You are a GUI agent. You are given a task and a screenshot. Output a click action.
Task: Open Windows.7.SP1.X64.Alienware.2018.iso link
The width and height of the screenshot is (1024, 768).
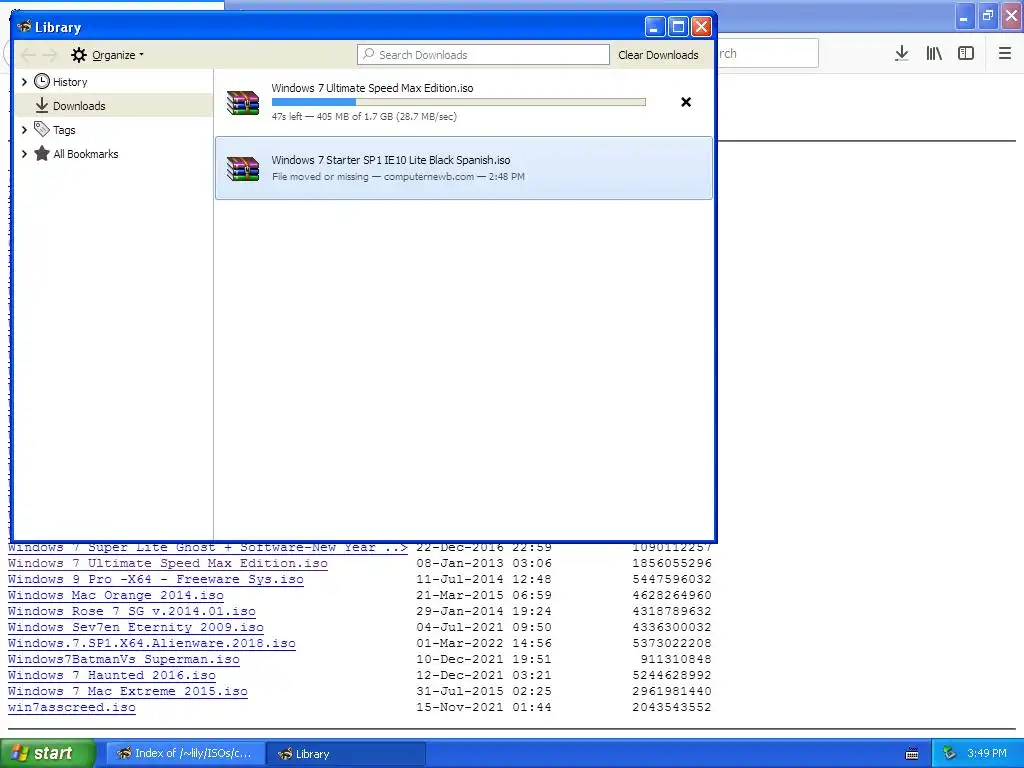point(152,643)
